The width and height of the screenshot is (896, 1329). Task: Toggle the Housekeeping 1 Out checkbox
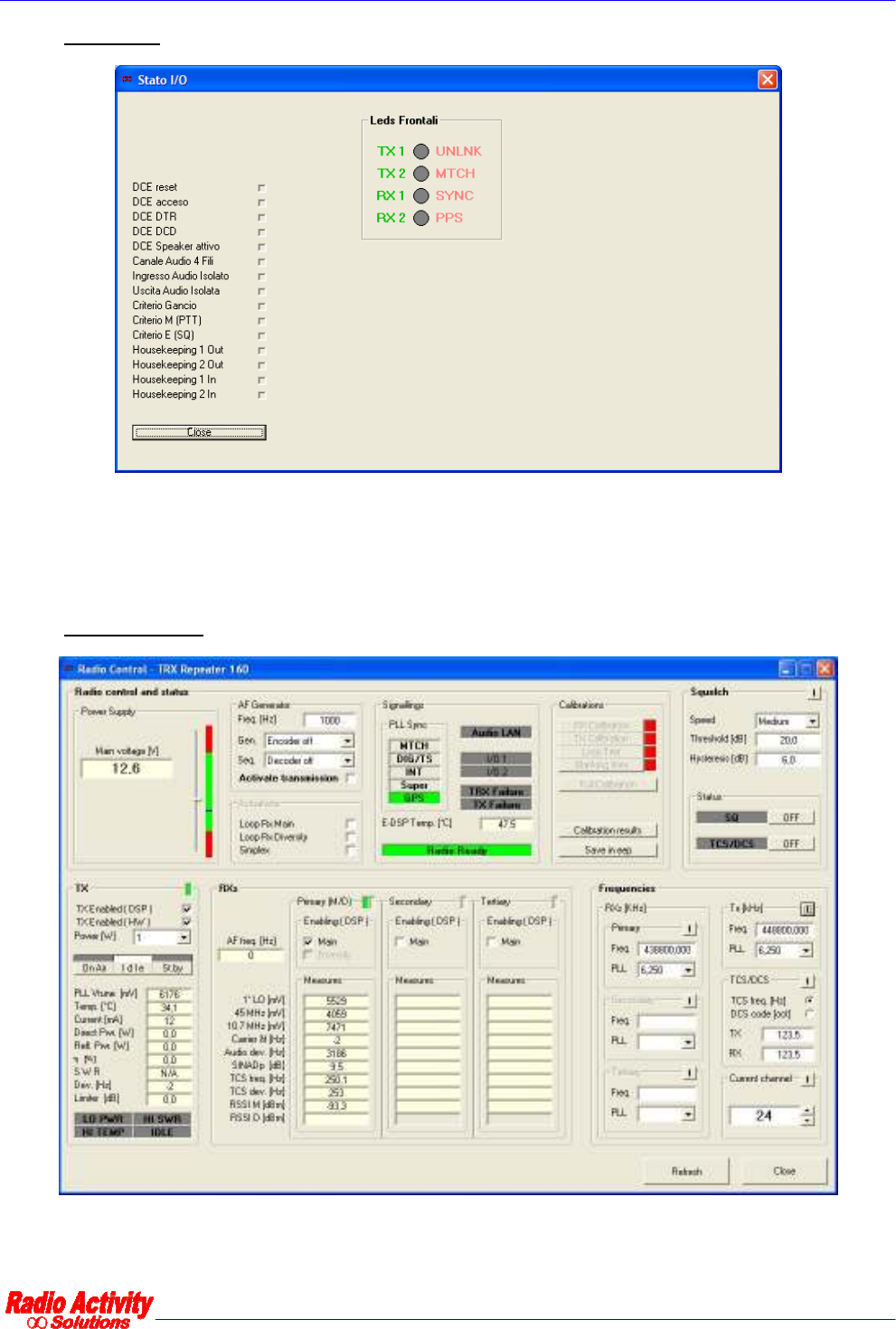[x=261, y=351]
